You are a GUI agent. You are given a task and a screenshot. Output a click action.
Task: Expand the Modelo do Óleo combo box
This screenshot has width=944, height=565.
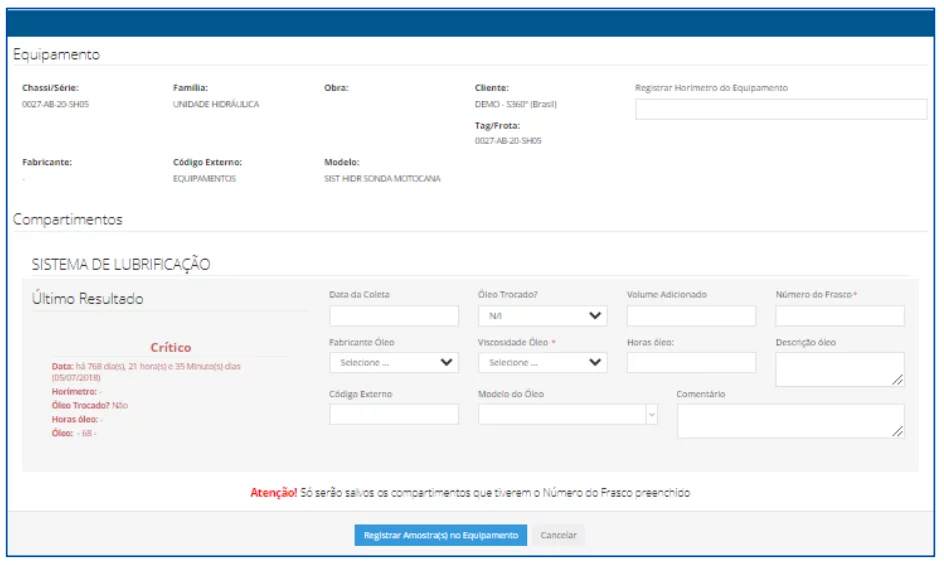567,414
